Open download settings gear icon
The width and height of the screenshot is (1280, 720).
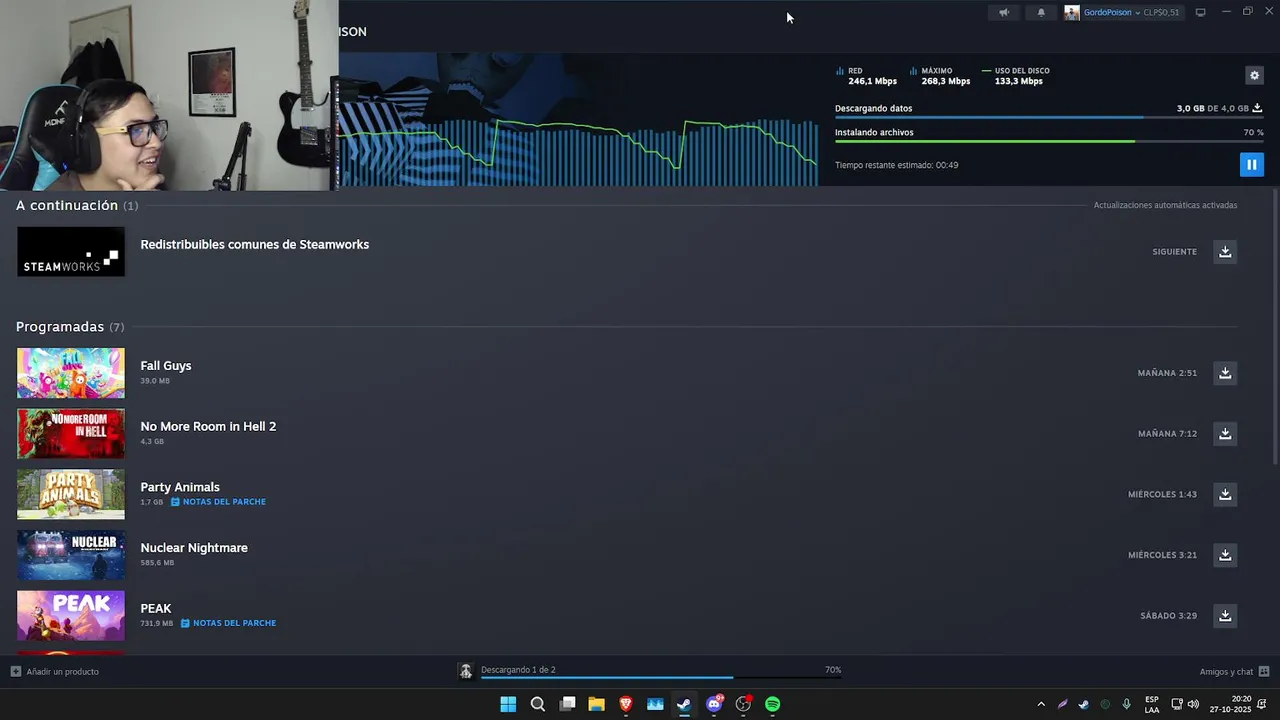[x=1254, y=75]
